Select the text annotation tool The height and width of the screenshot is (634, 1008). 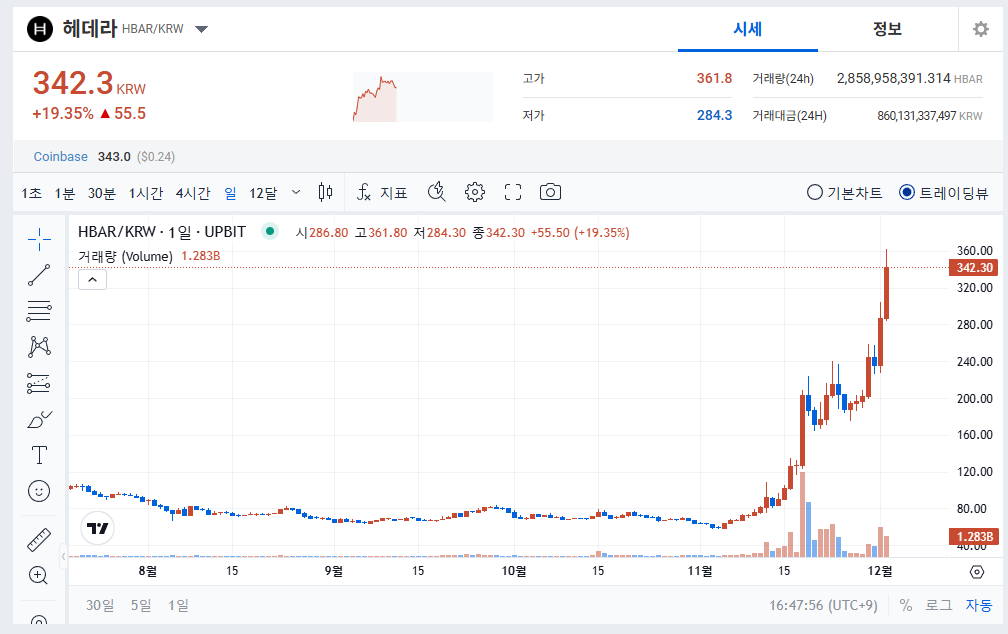(x=39, y=455)
